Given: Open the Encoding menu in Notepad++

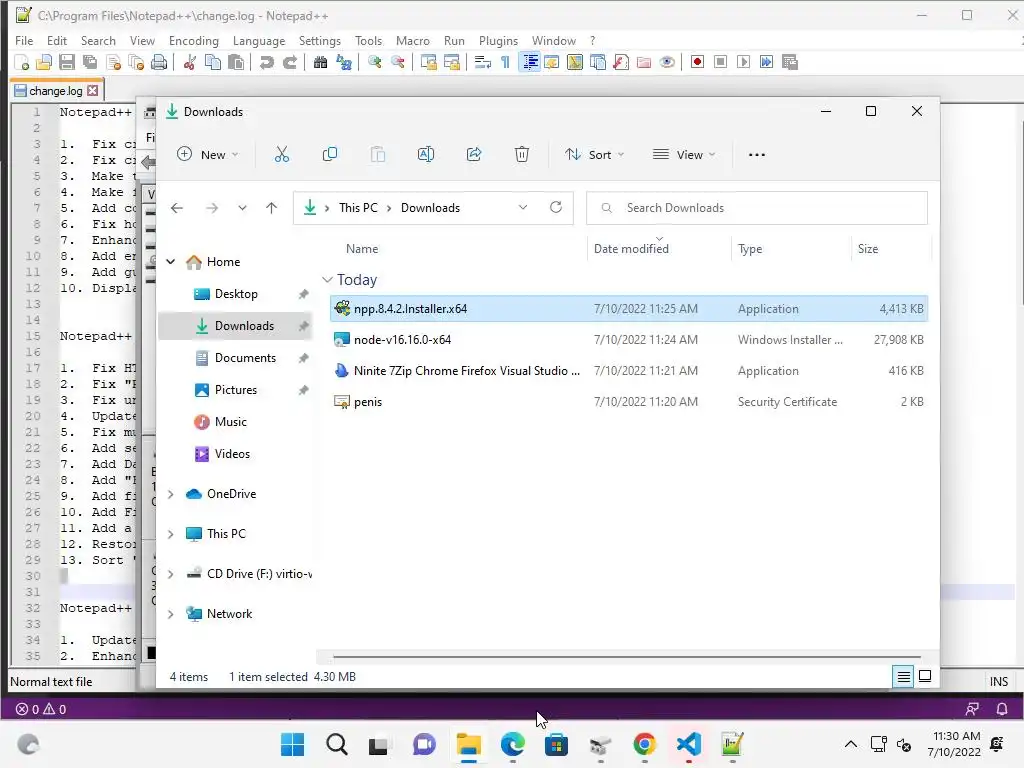Looking at the screenshot, I should [x=194, y=40].
